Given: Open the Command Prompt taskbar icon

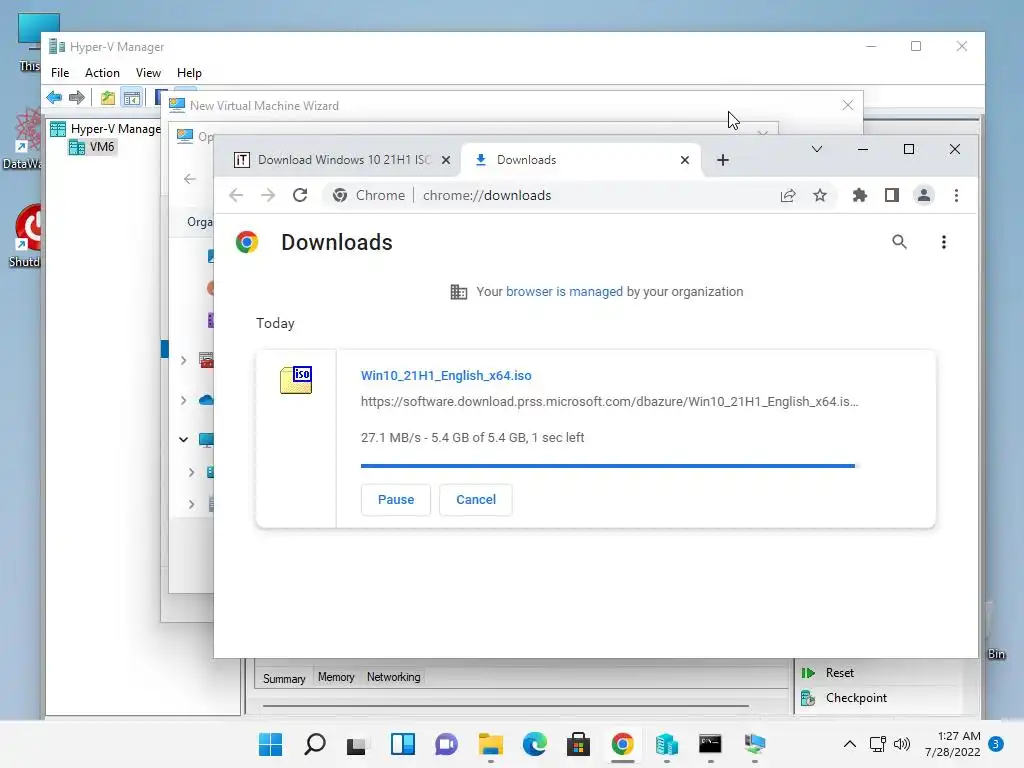Looking at the screenshot, I should pyautogui.click(x=710, y=744).
